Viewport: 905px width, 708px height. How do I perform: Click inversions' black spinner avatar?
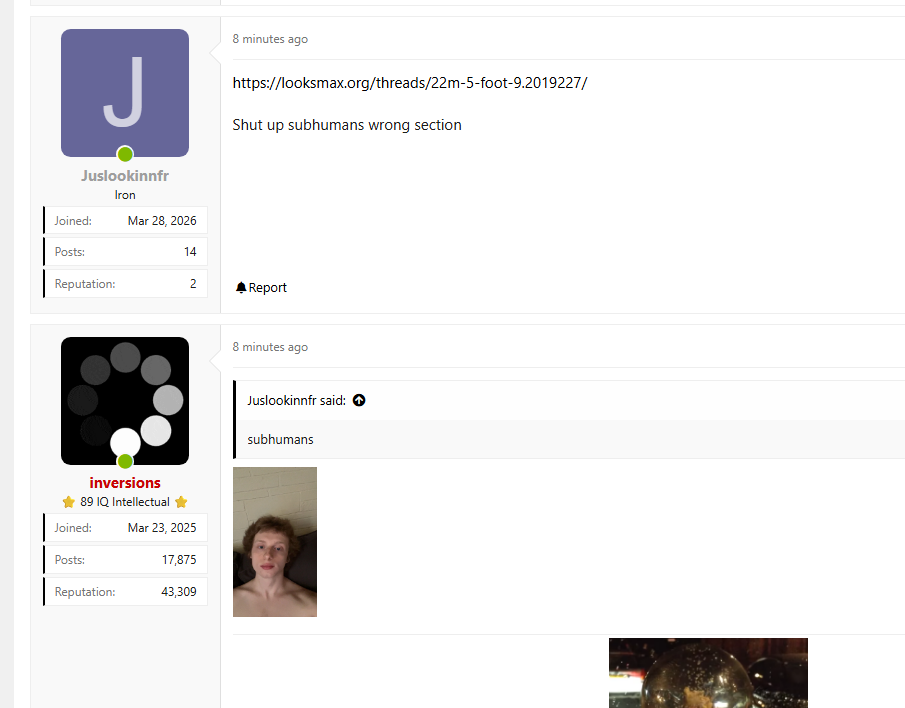pyautogui.click(x=125, y=400)
